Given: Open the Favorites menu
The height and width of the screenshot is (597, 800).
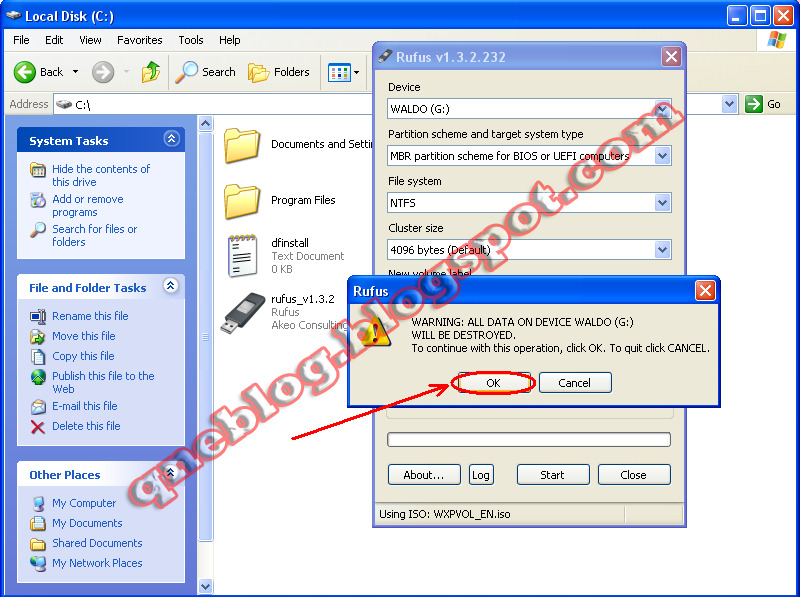Looking at the screenshot, I should pos(139,40).
